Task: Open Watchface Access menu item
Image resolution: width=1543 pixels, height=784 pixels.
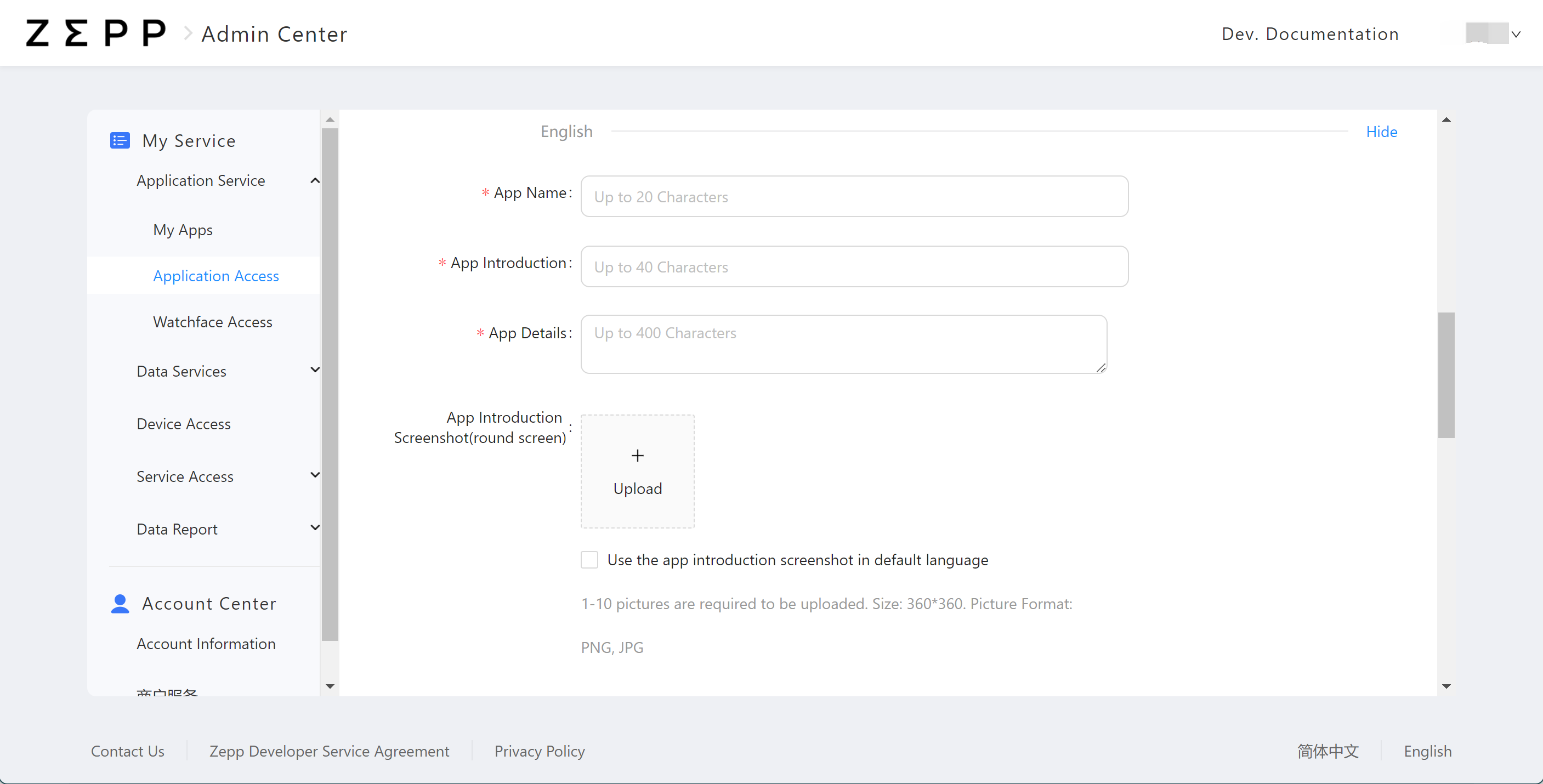Action: (213, 322)
